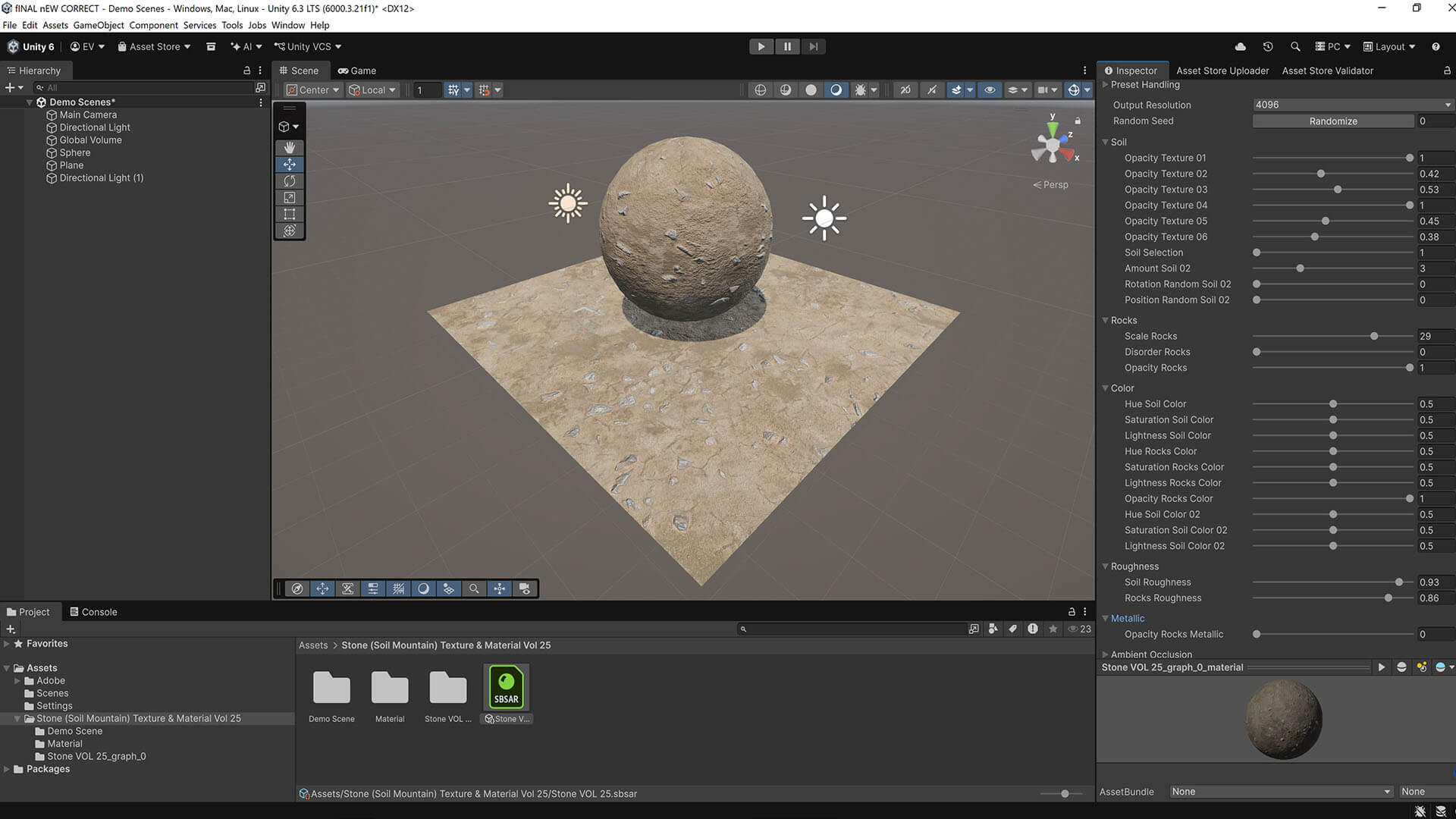1456x819 pixels.
Task: Click the add plus button in Project panel
Action: (x=11, y=629)
